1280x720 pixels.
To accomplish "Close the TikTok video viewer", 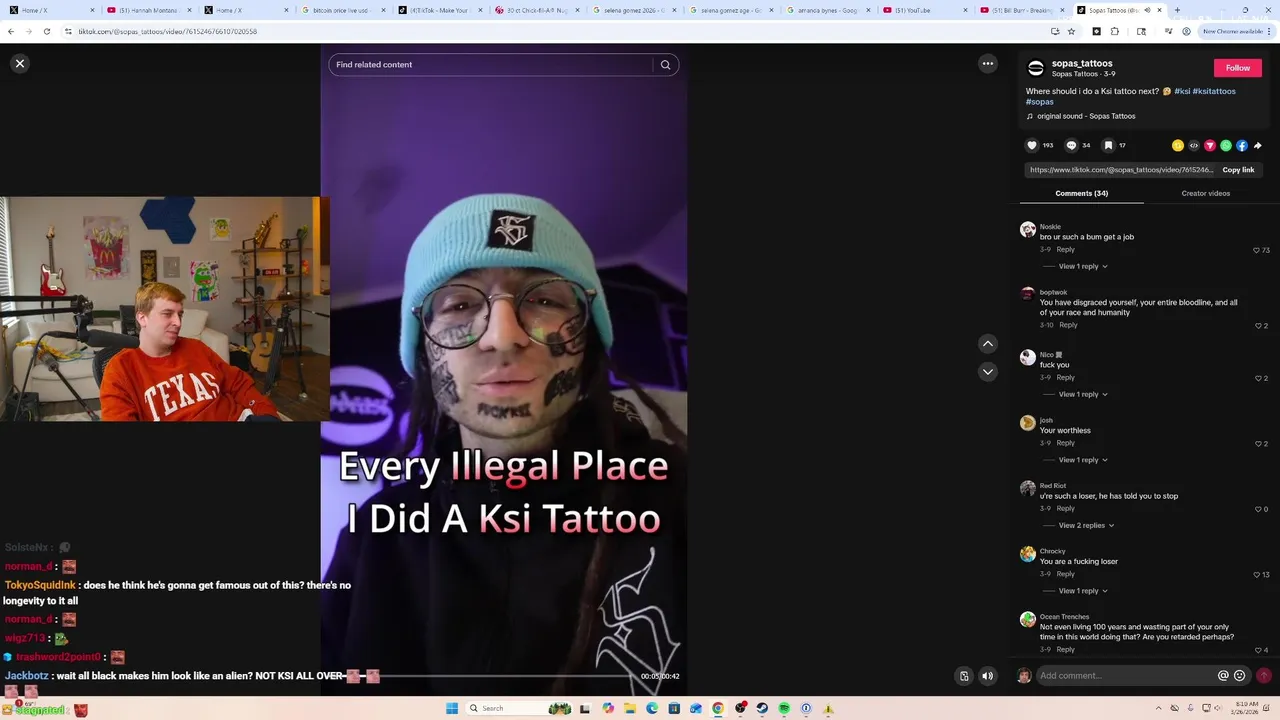I will point(19,63).
